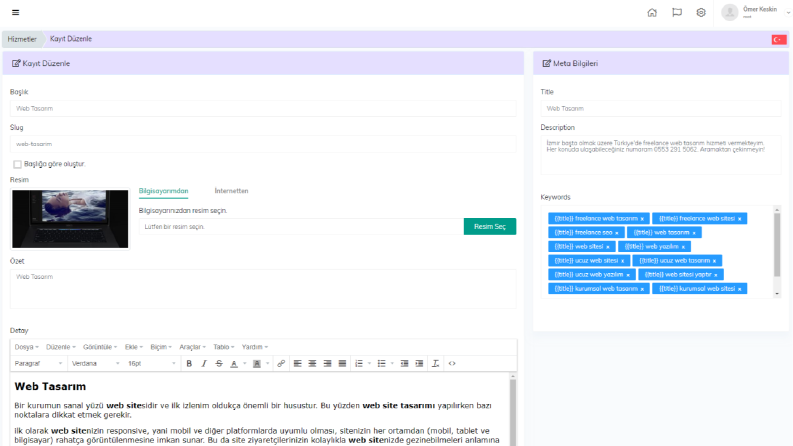Click the Başlık input field
The width and height of the screenshot is (793, 446).
point(263,109)
